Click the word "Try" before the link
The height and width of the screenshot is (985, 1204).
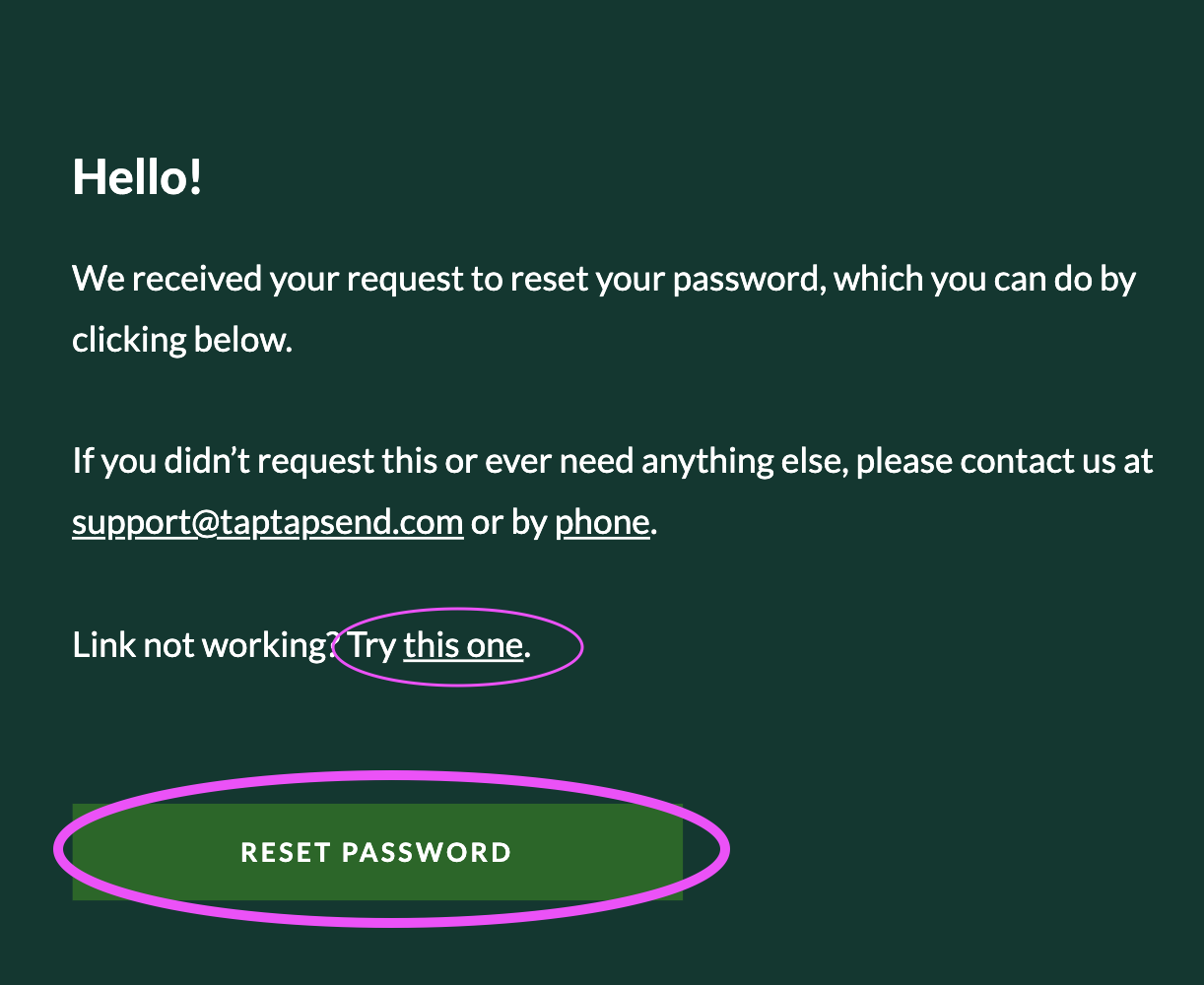point(372,645)
